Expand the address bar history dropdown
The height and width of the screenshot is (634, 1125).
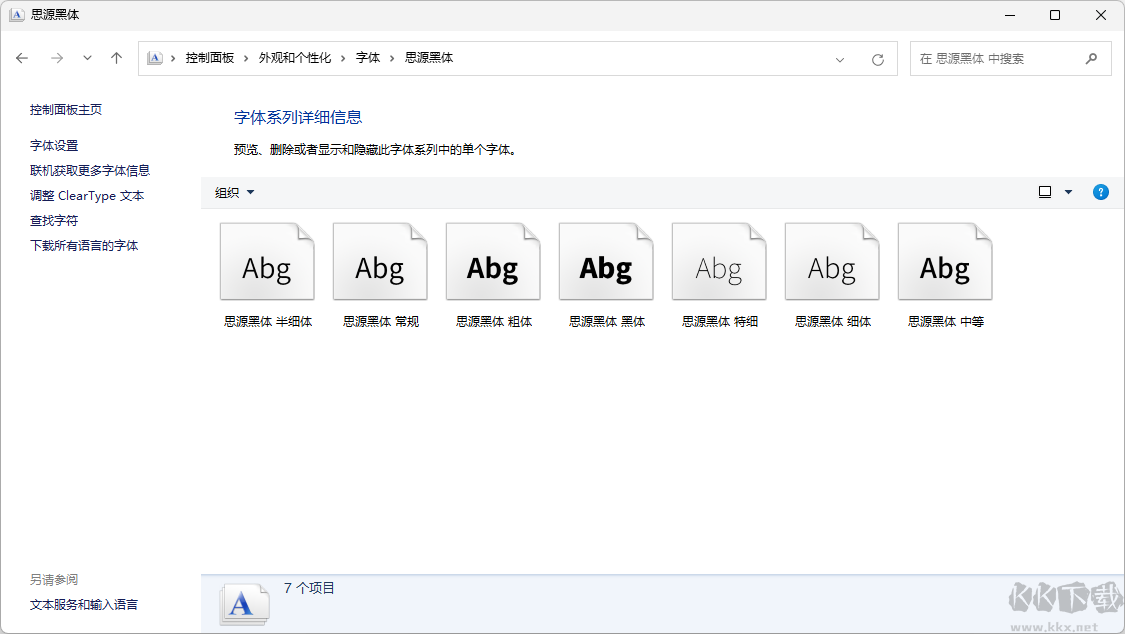pyautogui.click(x=840, y=58)
